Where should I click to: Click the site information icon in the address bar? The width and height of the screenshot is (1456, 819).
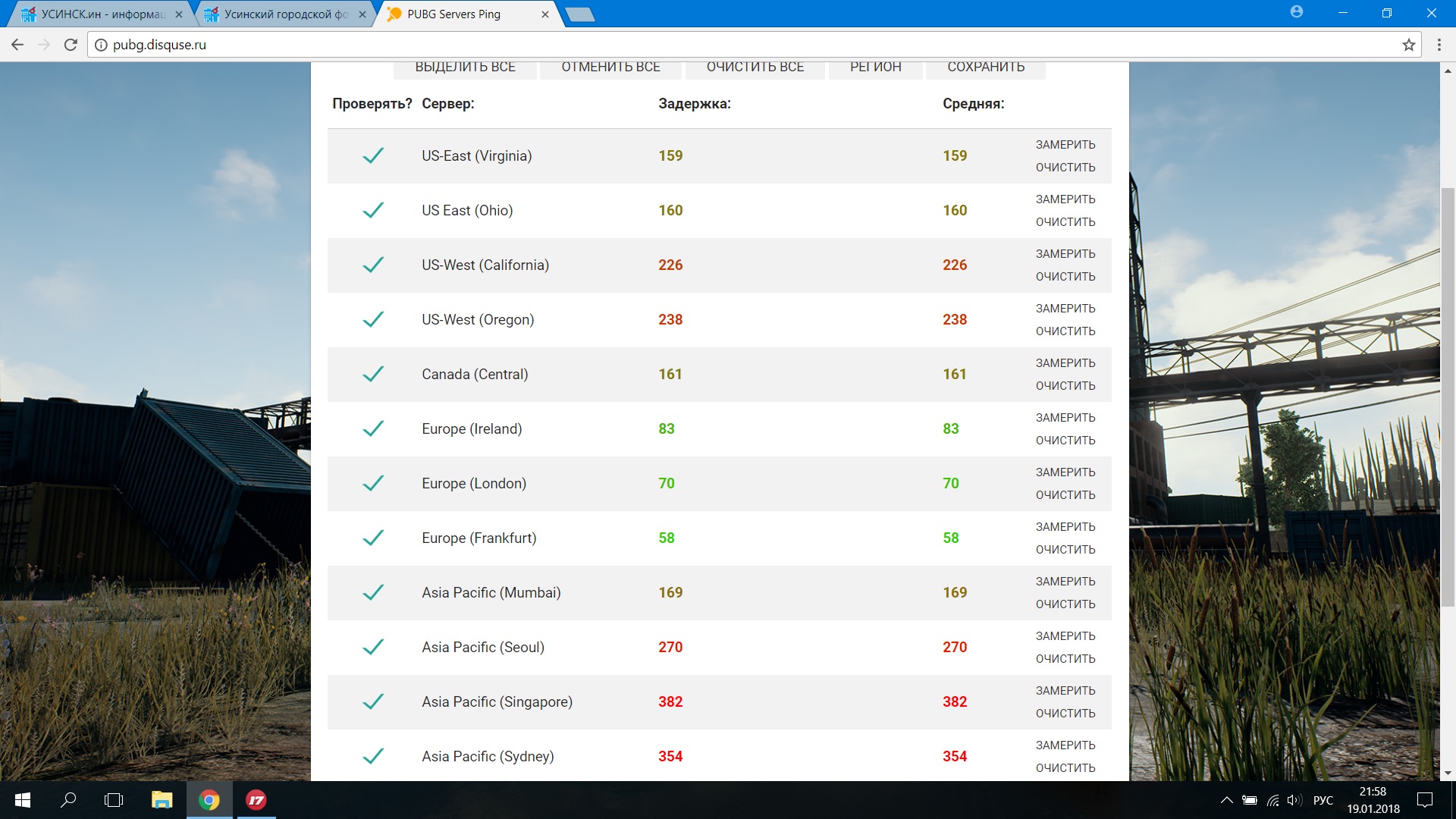click(101, 45)
